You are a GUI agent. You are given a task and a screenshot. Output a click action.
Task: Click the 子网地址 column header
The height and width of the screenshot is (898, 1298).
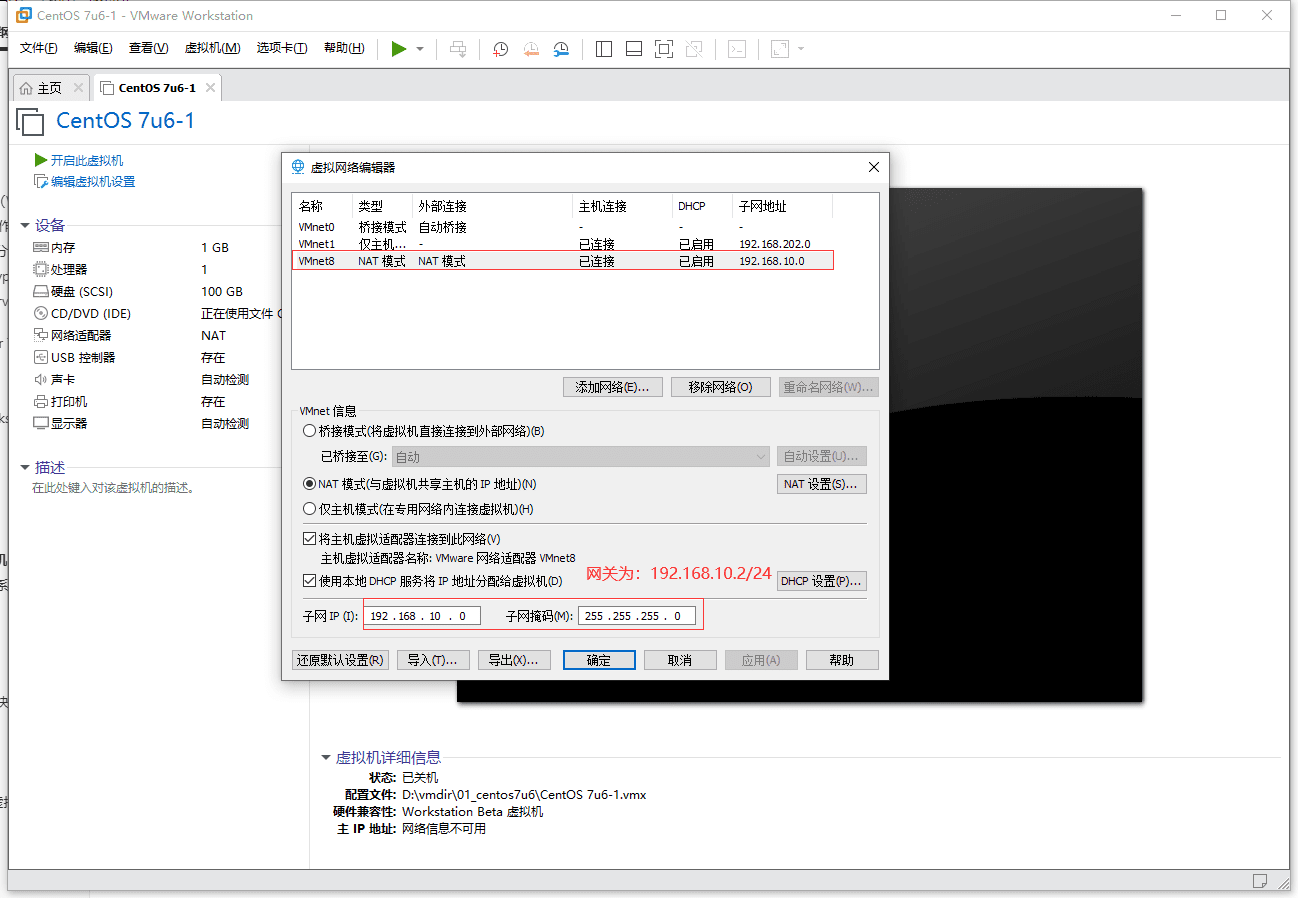[782, 206]
